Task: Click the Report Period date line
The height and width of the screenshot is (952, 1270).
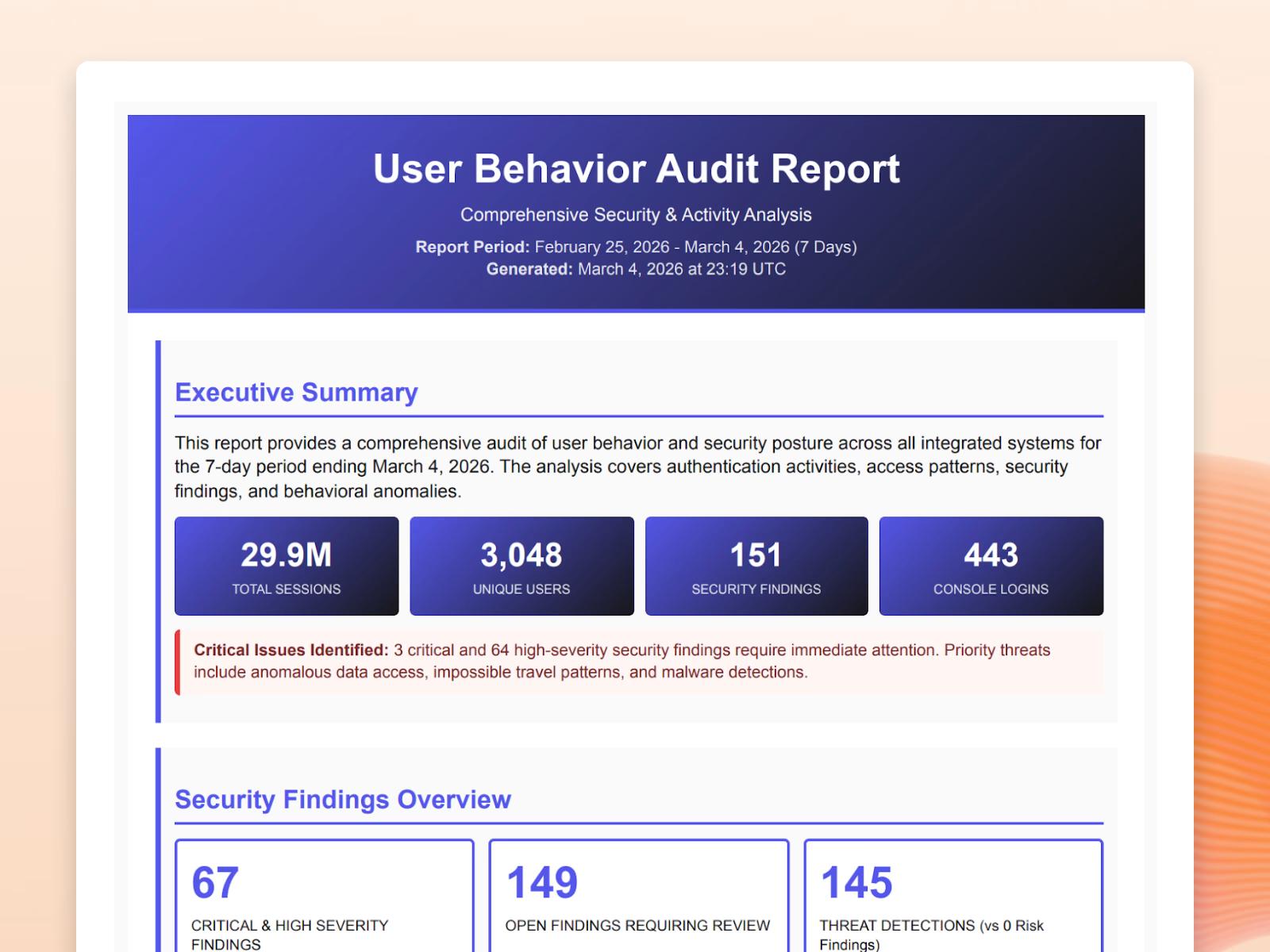Action: pyautogui.click(x=636, y=247)
